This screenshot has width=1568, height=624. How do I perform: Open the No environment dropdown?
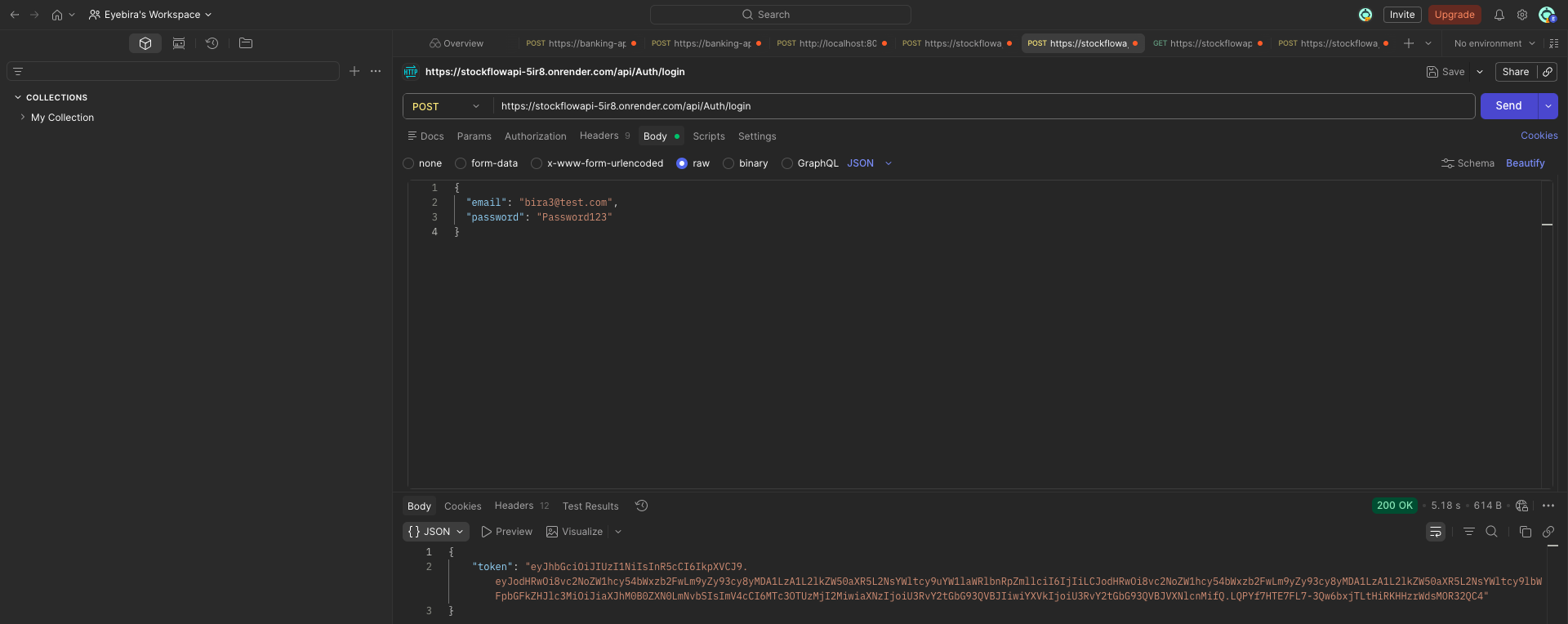pyautogui.click(x=1494, y=43)
